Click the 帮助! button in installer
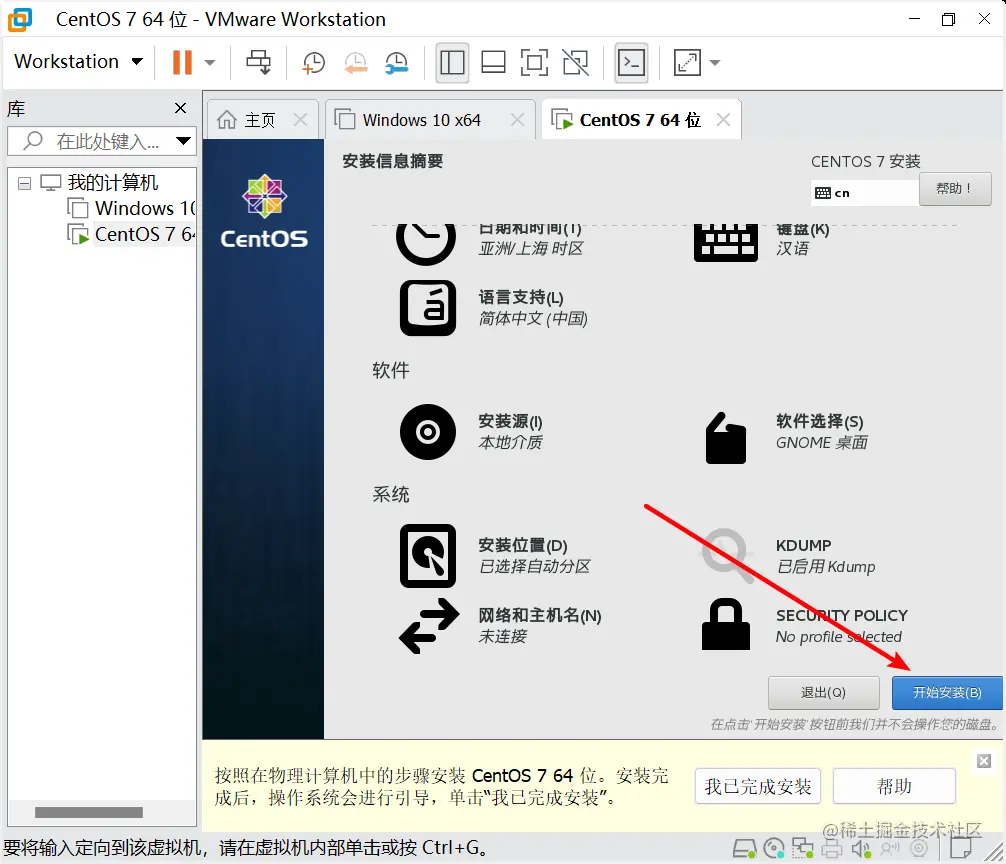The height and width of the screenshot is (864, 1006). coord(955,189)
